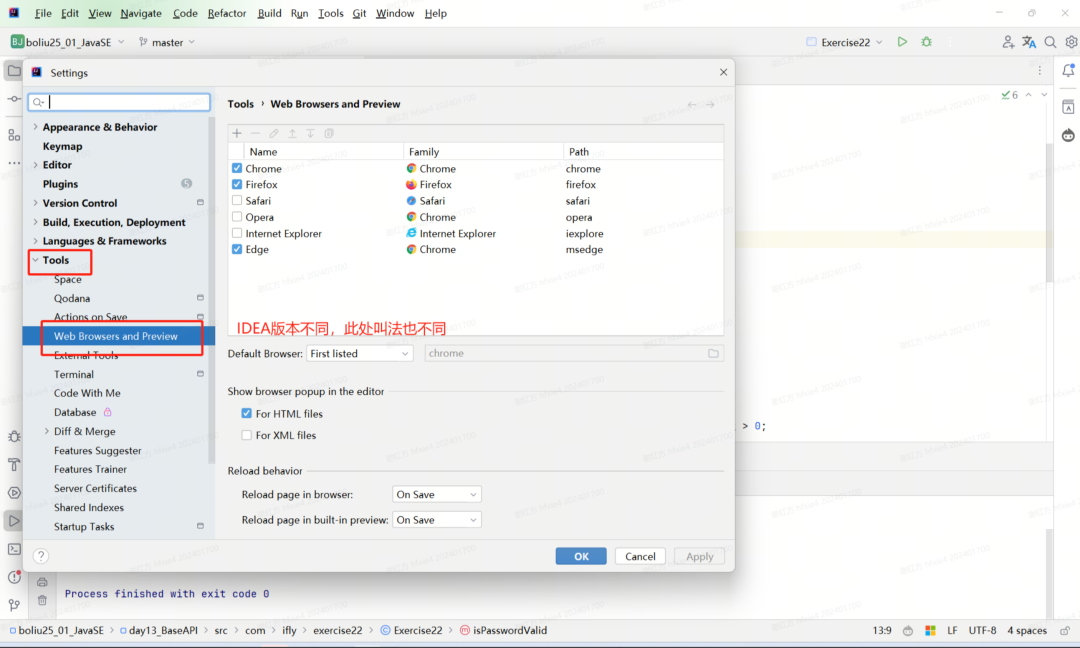Viewport: 1080px width, 648px height.
Task: Toggle For HTML files checkbox
Action: pyautogui.click(x=246, y=413)
